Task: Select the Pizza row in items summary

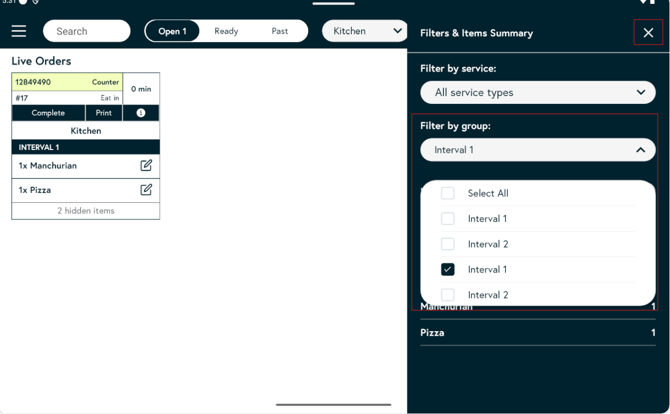Action: coord(537,332)
